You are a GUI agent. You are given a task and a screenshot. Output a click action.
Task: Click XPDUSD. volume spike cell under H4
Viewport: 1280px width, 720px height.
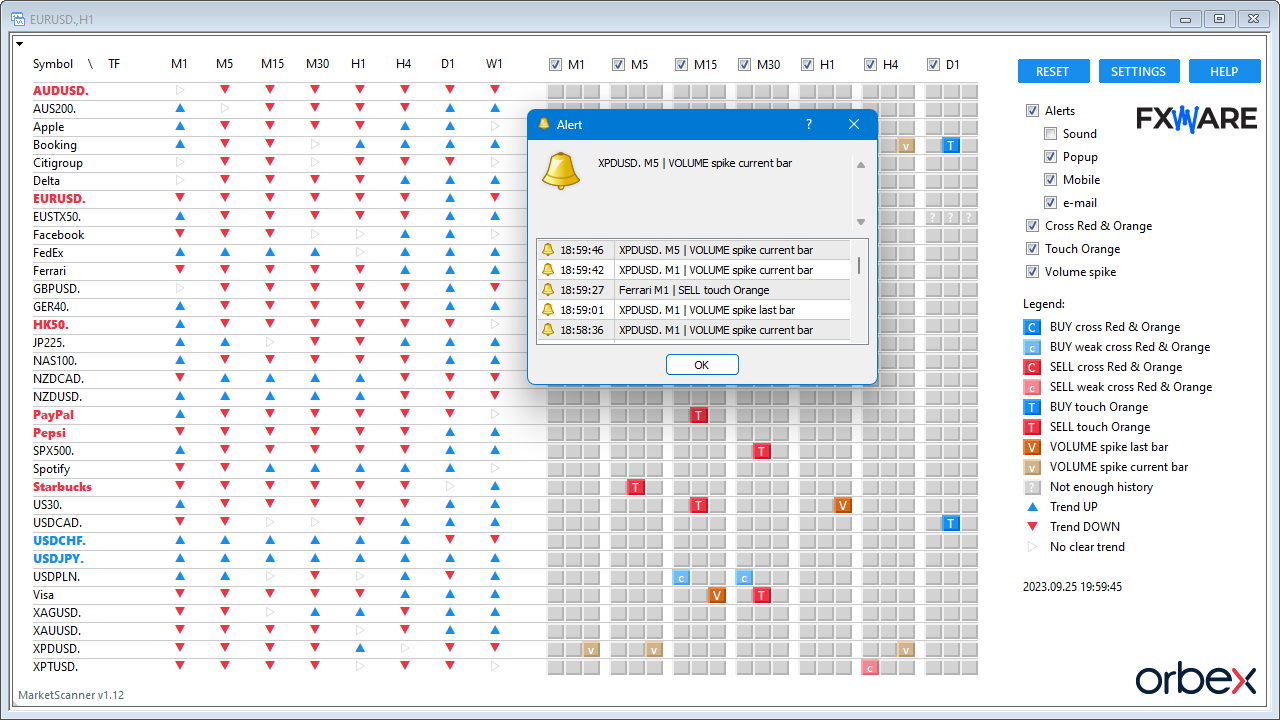906,649
